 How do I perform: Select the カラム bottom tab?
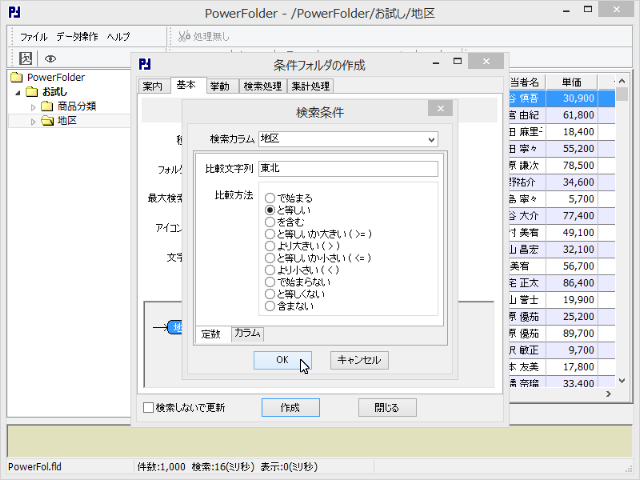tap(247, 333)
